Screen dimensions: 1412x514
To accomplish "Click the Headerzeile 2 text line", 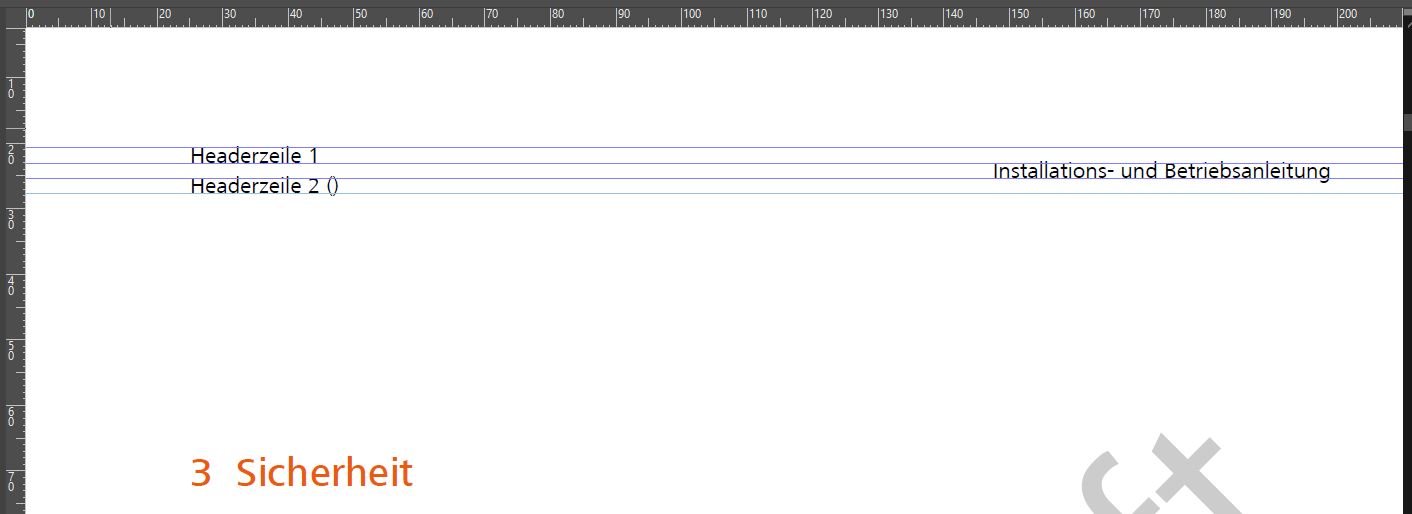I will coord(255,186).
